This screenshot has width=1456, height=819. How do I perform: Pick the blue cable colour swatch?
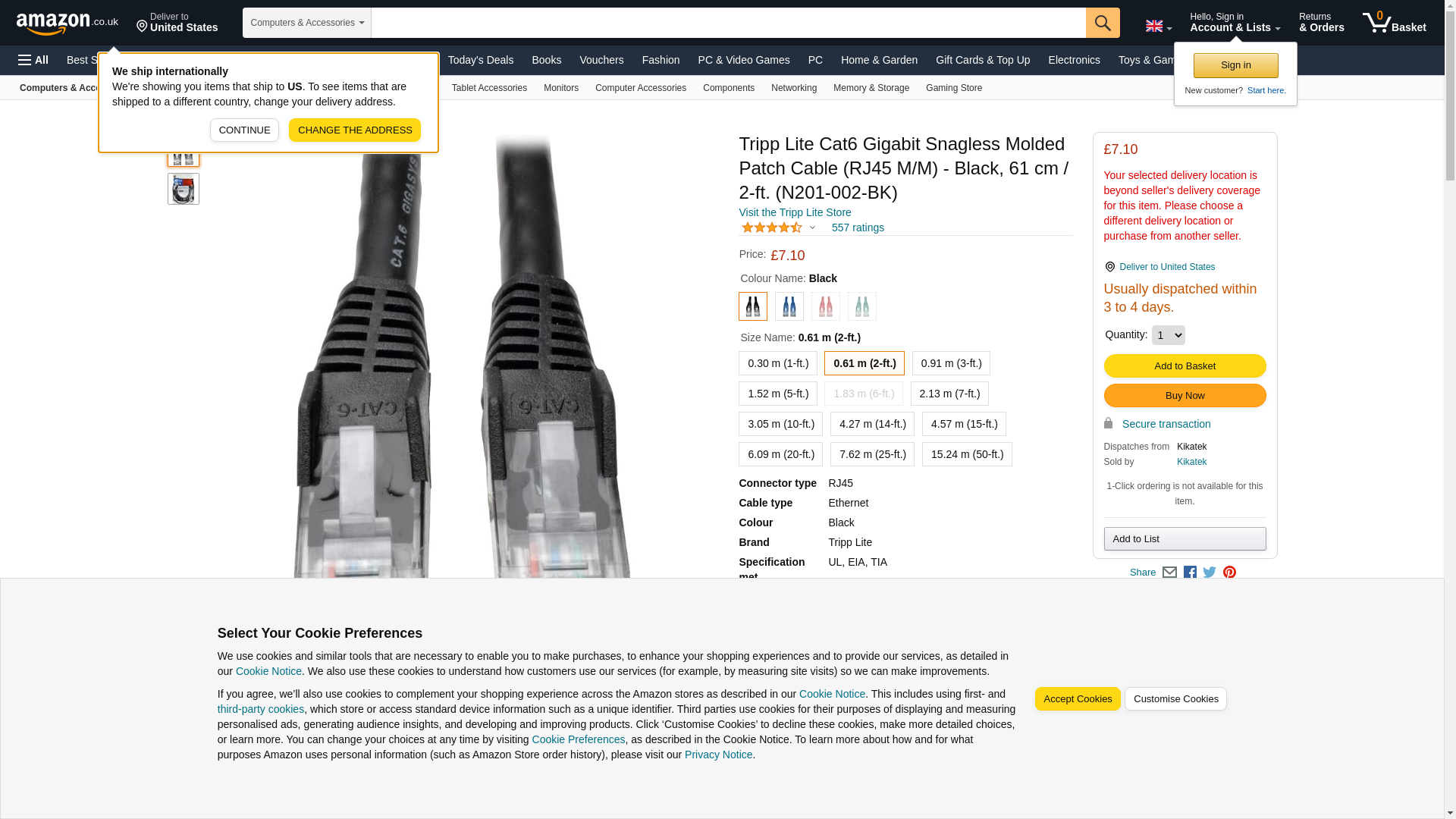pos(789,306)
